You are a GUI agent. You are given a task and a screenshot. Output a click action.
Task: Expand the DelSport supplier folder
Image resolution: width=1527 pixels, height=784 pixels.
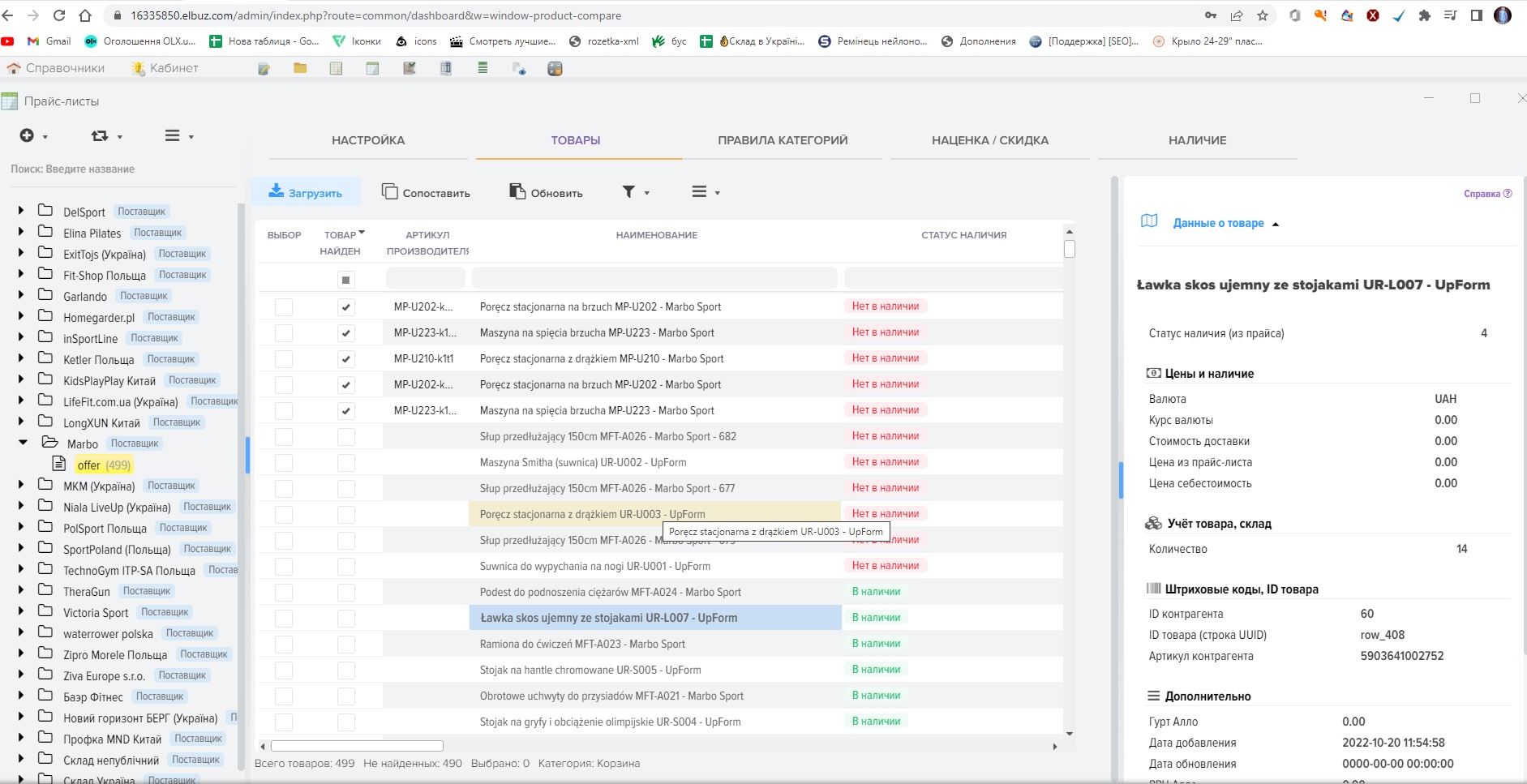[x=21, y=210]
